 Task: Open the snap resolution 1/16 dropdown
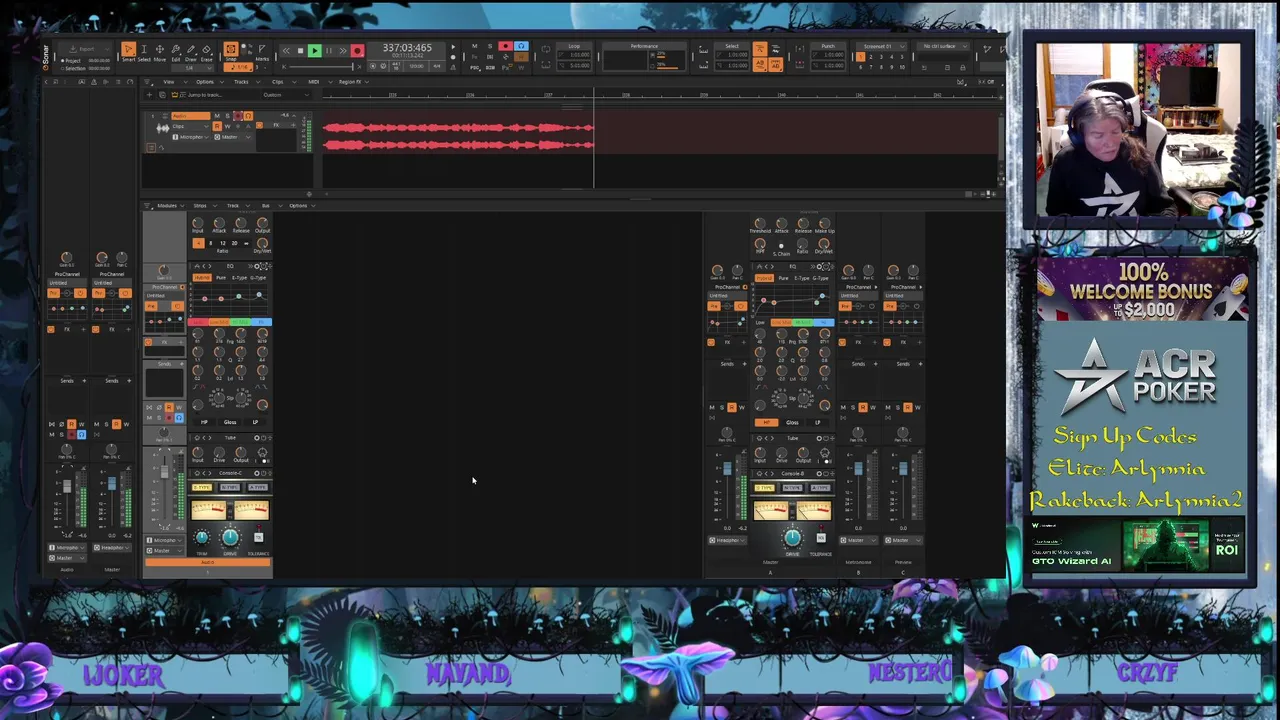click(x=239, y=67)
